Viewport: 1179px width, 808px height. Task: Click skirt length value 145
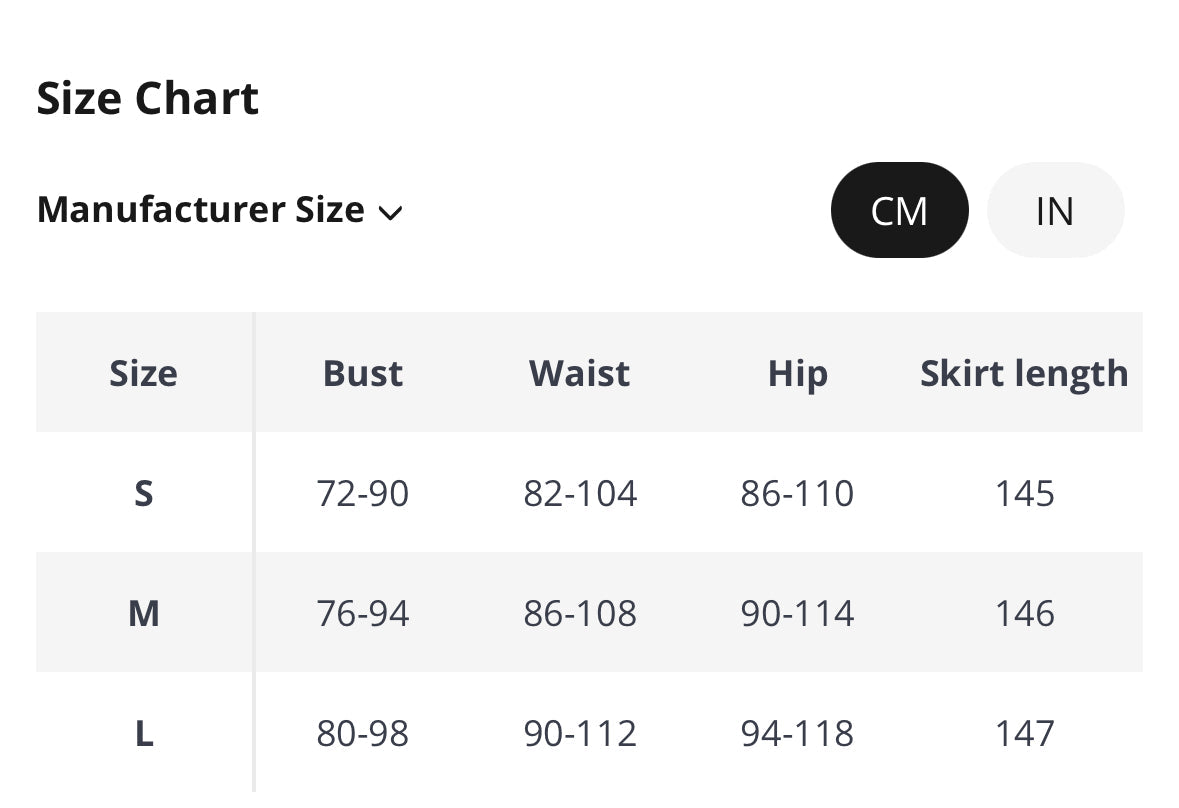[1024, 493]
